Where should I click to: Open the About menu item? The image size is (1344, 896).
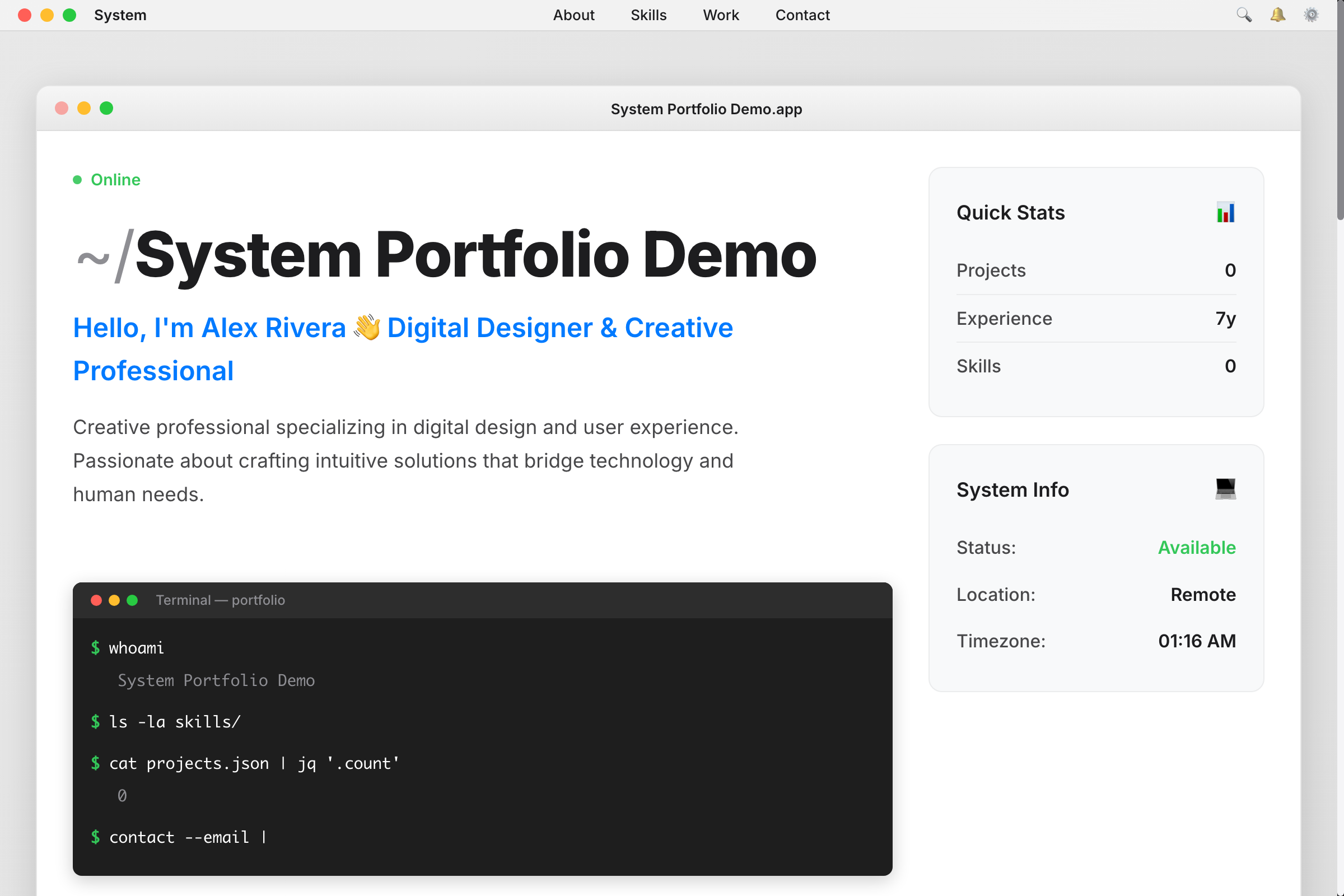click(573, 15)
